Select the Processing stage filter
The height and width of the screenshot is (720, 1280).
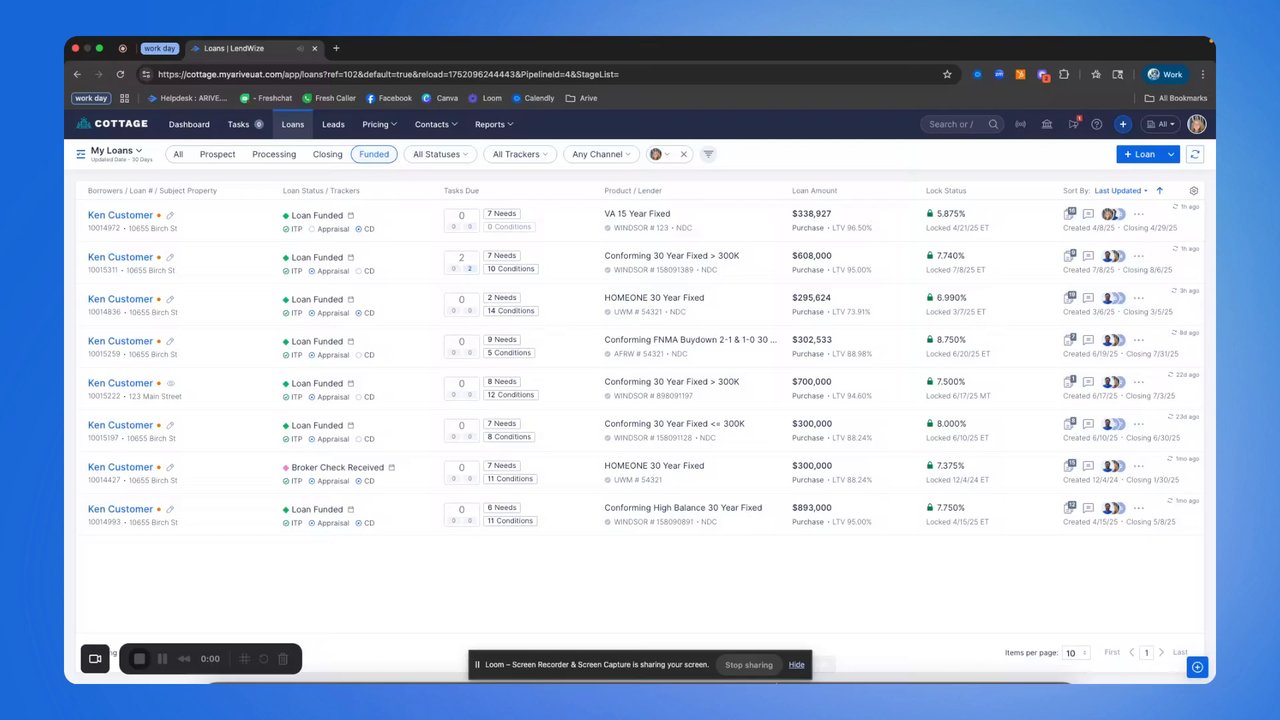[x=274, y=154]
